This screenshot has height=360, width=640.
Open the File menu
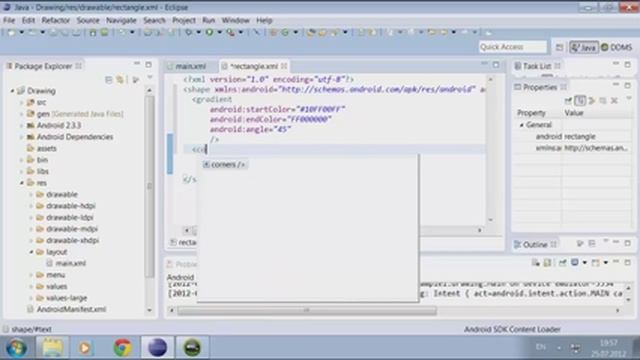tap(9, 20)
